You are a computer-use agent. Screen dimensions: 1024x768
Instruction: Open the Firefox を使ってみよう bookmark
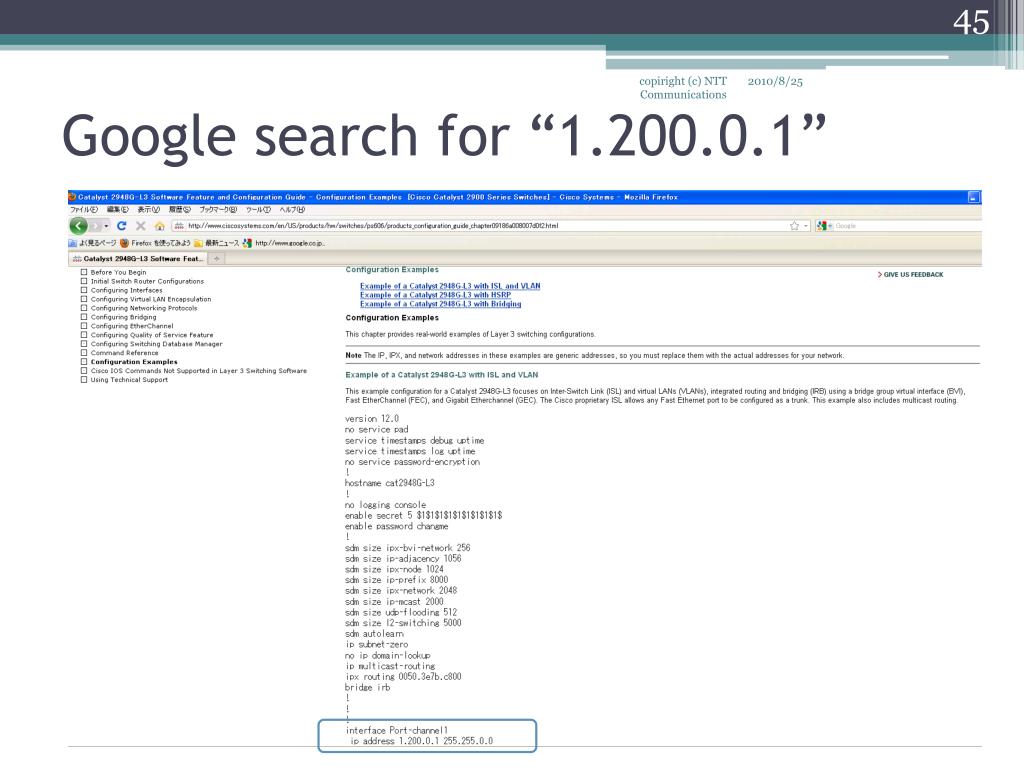point(155,243)
